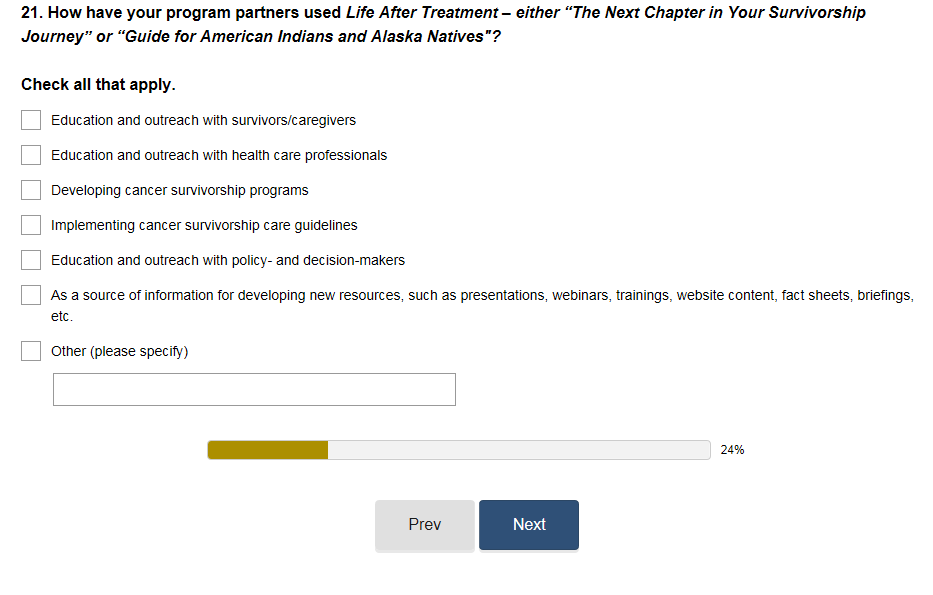
Task: Click the "Developing cancer survivorship programs" label text
Action: pyautogui.click(x=180, y=190)
